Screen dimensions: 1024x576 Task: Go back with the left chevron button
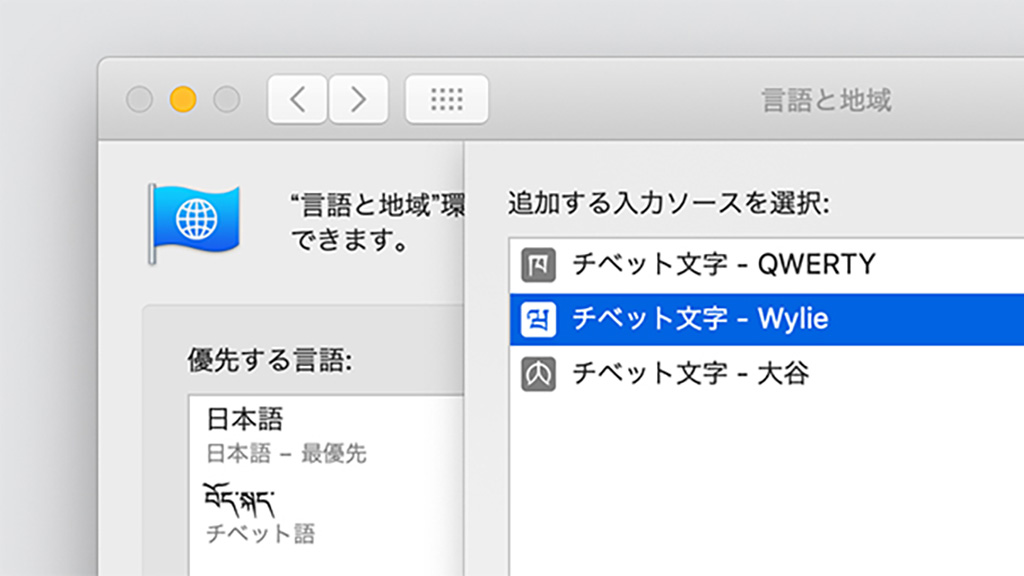click(x=297, y=99)
